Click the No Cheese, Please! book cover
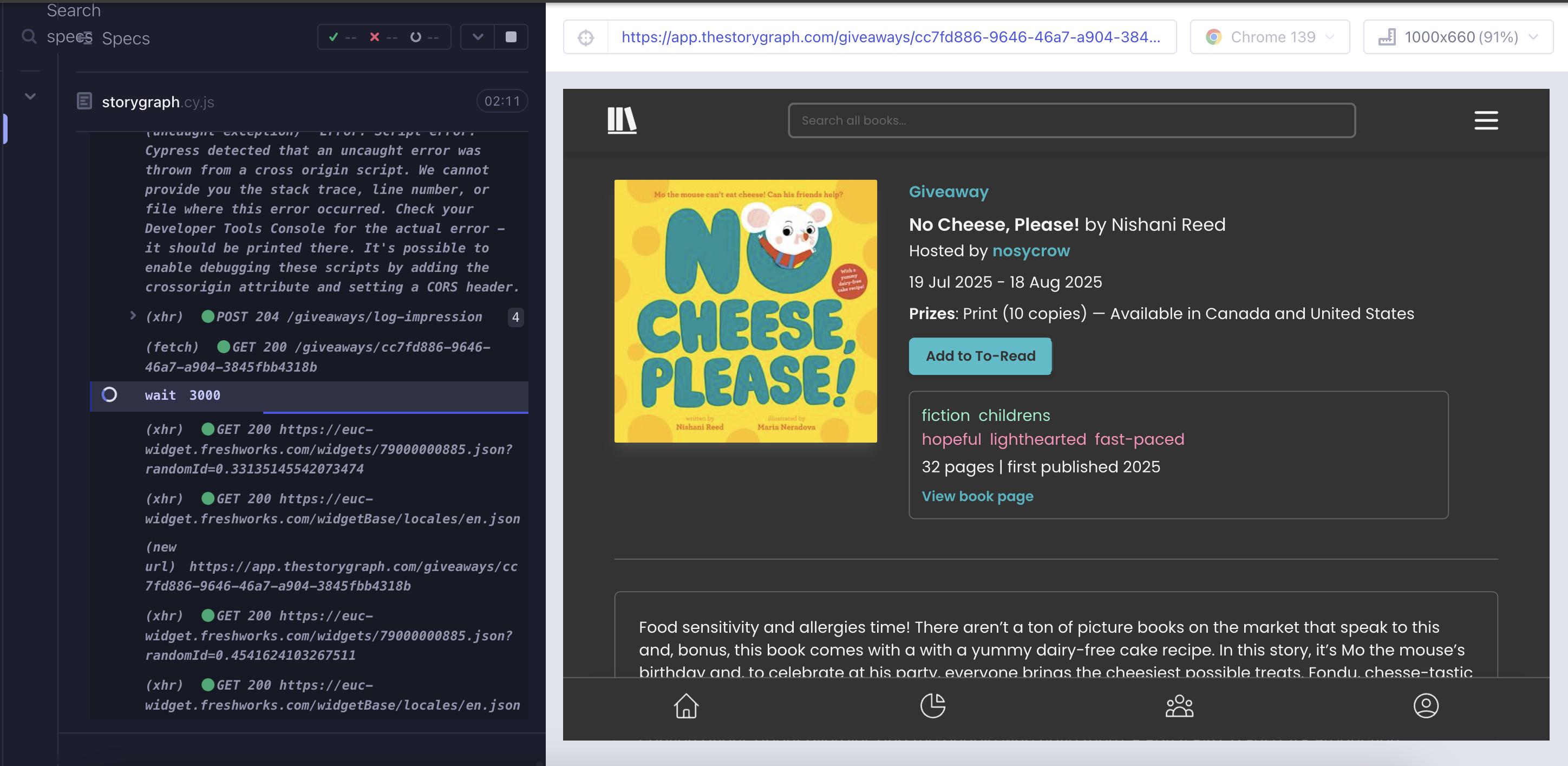Screen dimensions: 1568x766 pos(746,311)
